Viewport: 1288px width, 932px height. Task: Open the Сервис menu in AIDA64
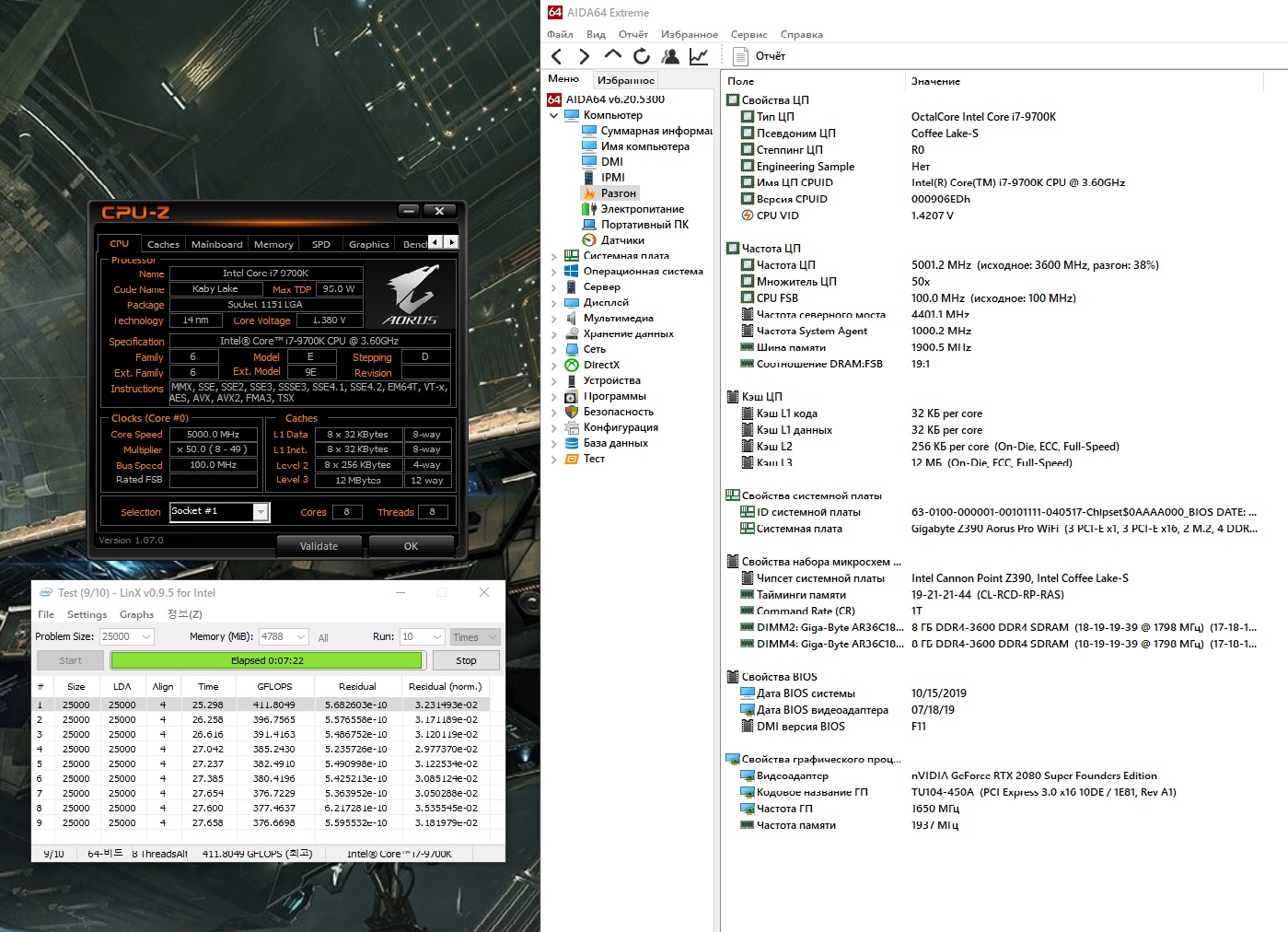748,35
